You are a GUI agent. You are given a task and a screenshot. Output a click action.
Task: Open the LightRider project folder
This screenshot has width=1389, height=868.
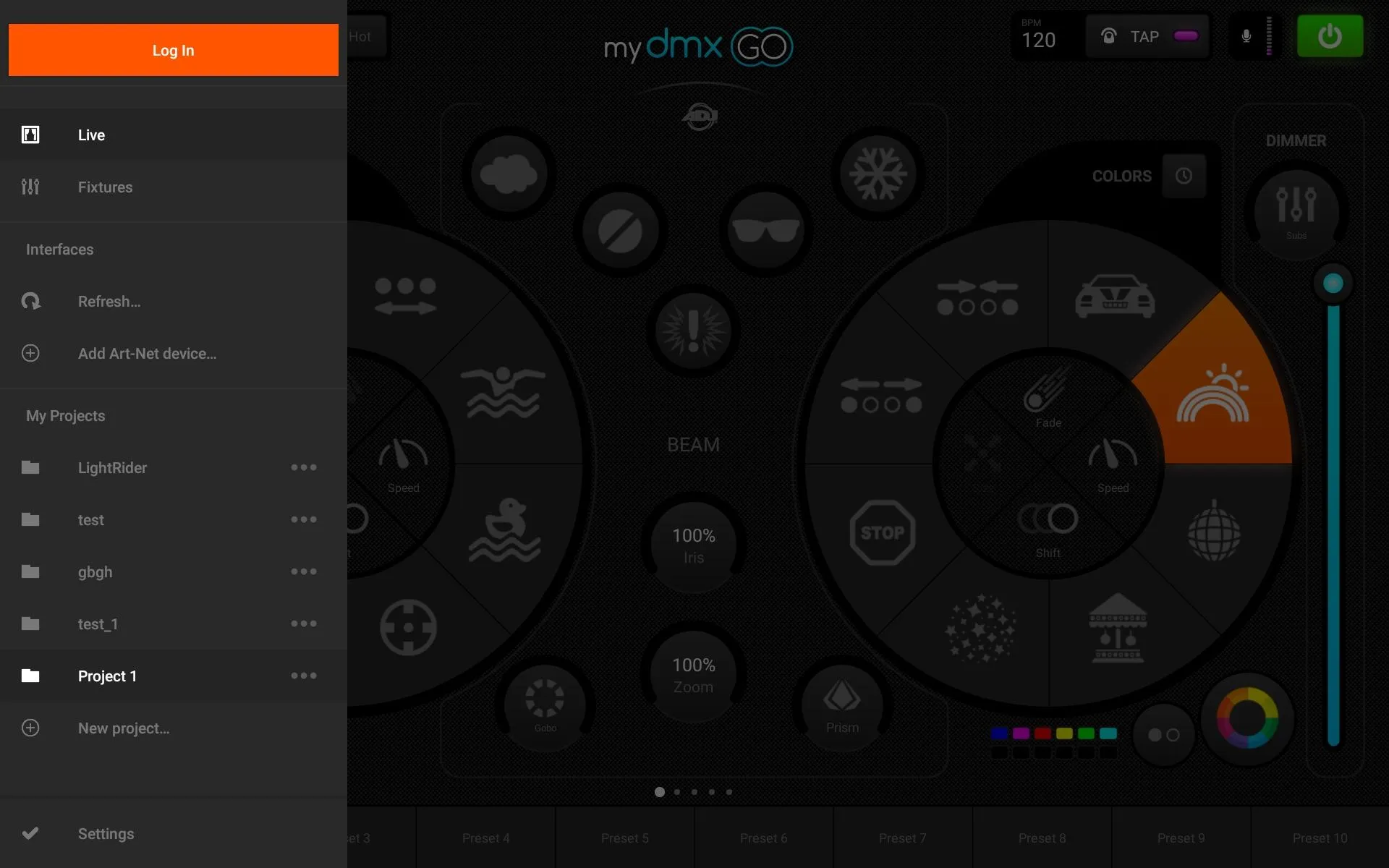112,467
